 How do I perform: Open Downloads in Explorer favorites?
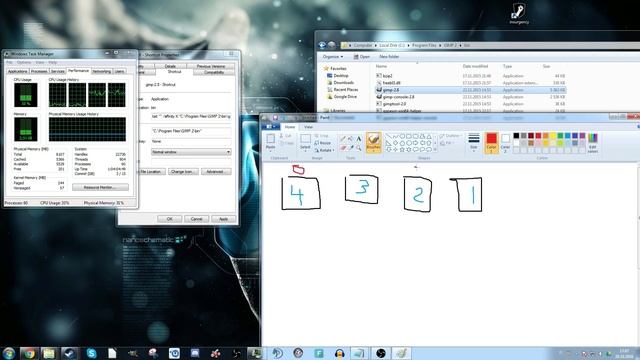pos(340,82)
